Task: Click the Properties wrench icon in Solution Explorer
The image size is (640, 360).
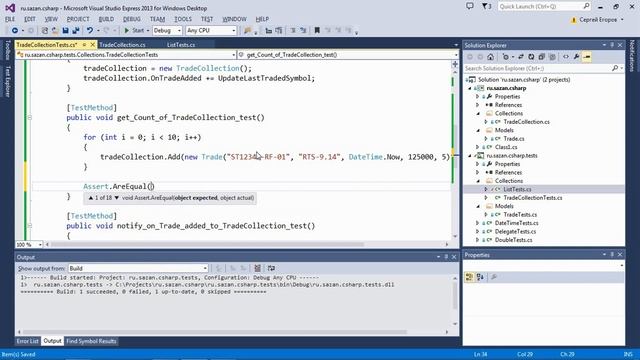Action: click(x=576, y=57)
